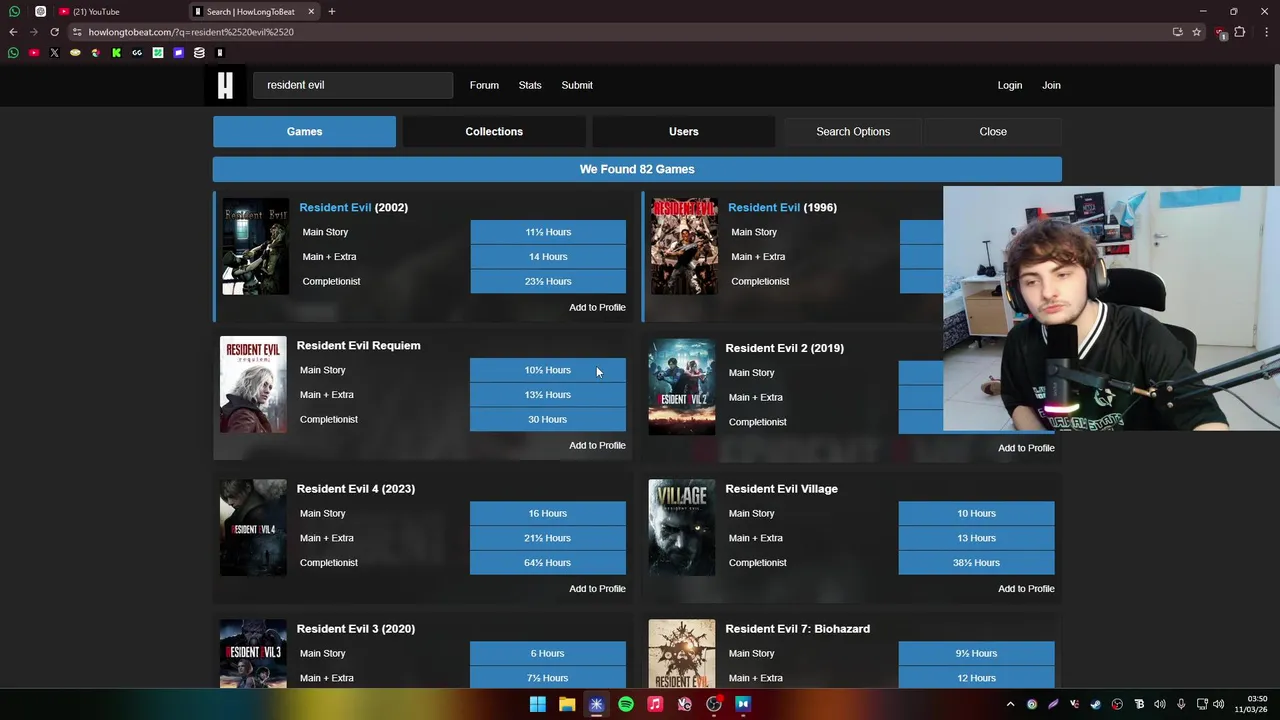Open the Forum menu link
Viewport: 1280px width, 720px height.
[484, 85]
